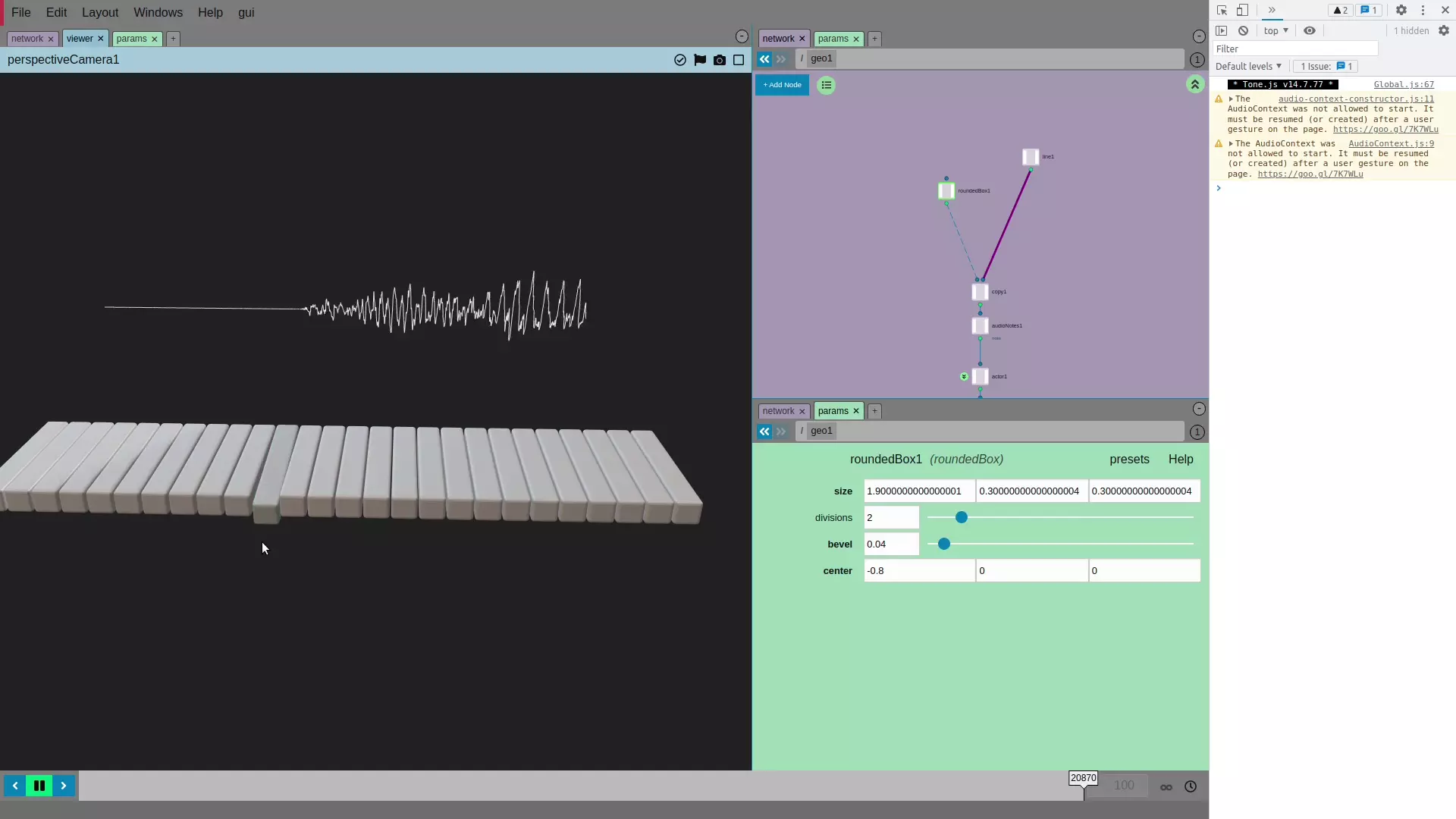Open the timeline clock settings icon

click(1190, 786)
